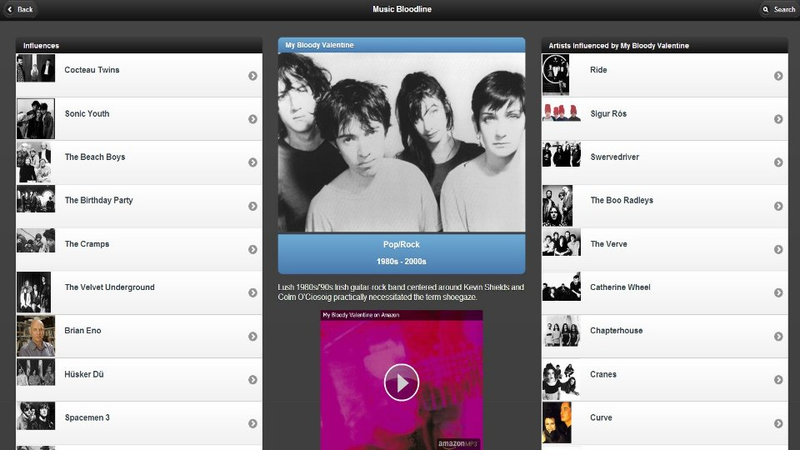Select The Birthday Party thumbnail
The width and height of the screenshot is (800, 450).
point(36,199)
